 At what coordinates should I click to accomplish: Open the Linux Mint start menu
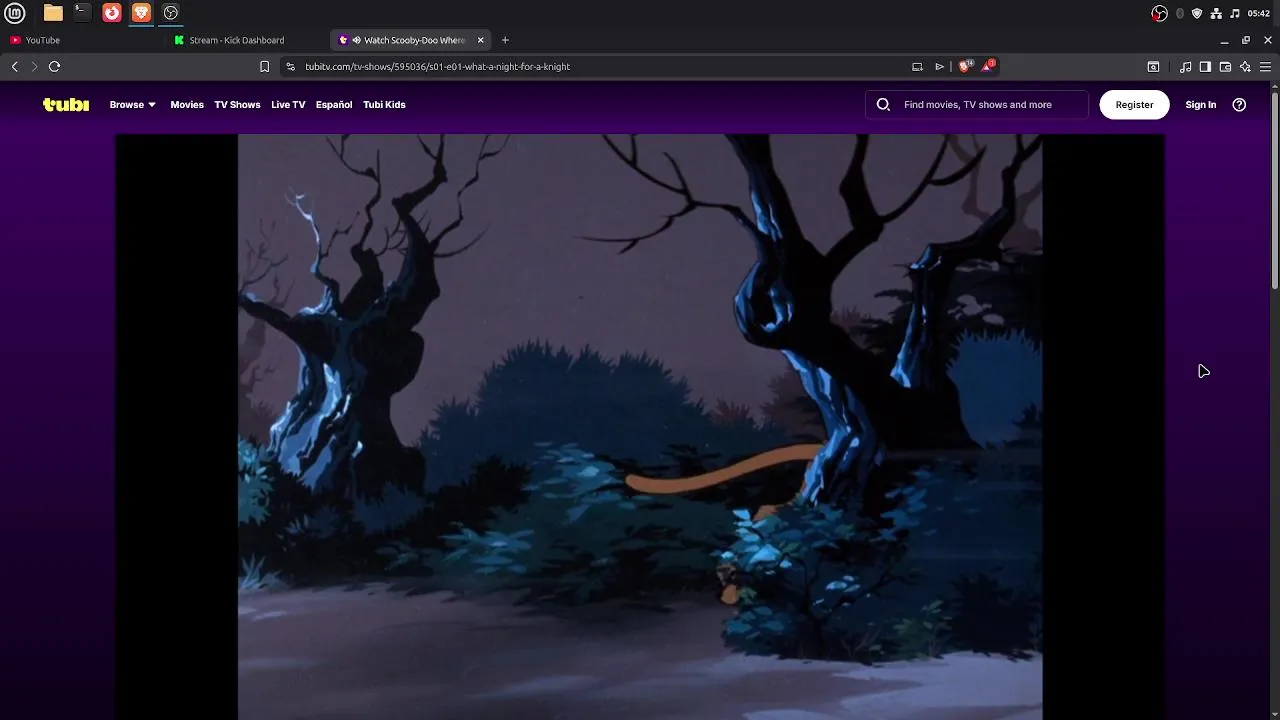(14, 13)
